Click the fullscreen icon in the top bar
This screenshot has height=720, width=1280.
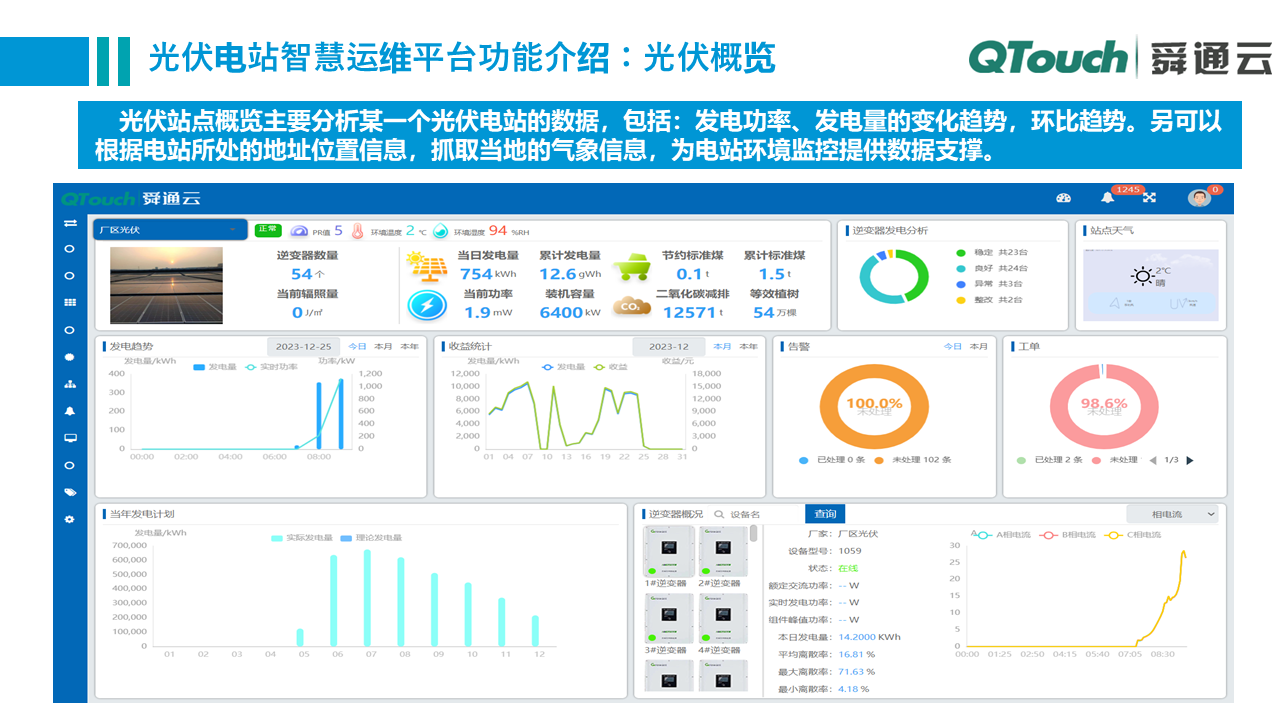1150,199
